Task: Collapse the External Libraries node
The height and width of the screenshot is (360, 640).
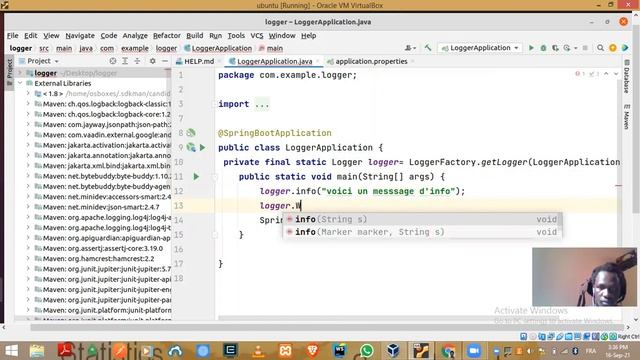Action: tap(20, 83)
